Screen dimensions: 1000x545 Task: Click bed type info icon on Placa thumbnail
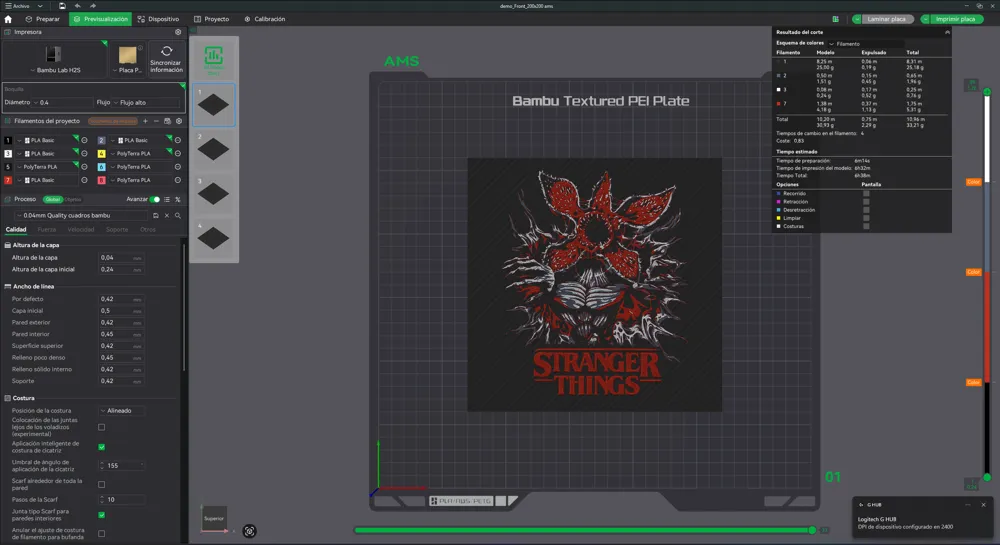point(140,48)
